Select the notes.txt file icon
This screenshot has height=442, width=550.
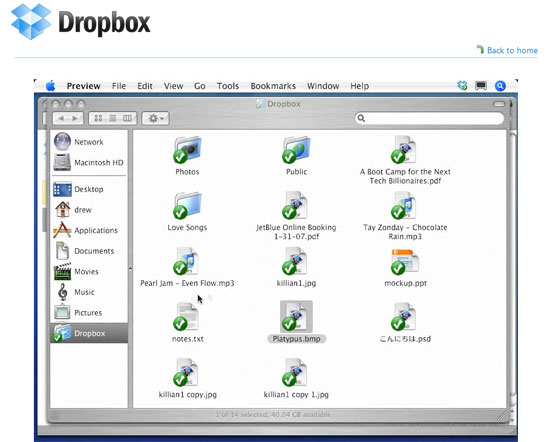186,317
